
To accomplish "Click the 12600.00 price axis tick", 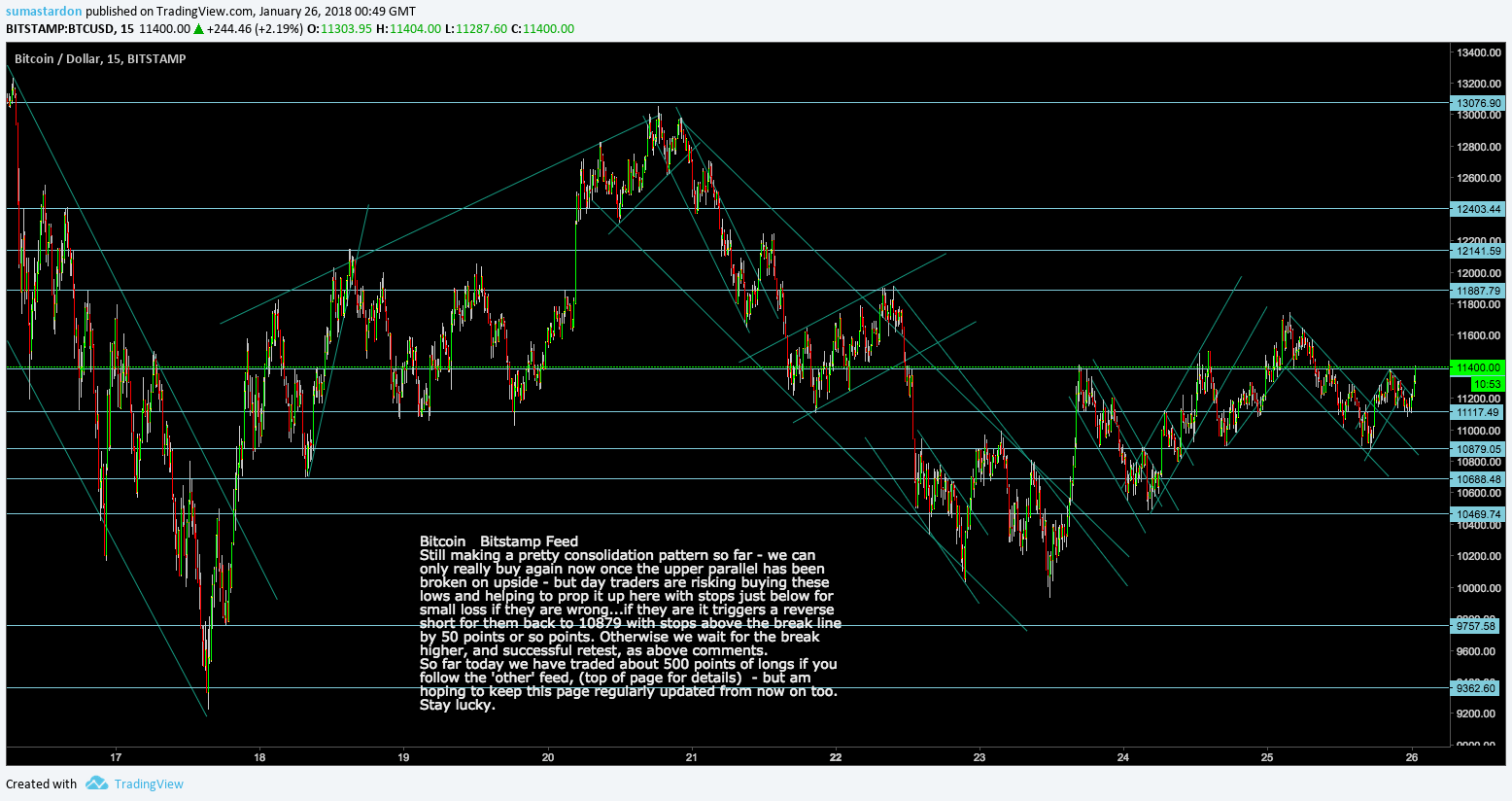I will pos(1479,178).
